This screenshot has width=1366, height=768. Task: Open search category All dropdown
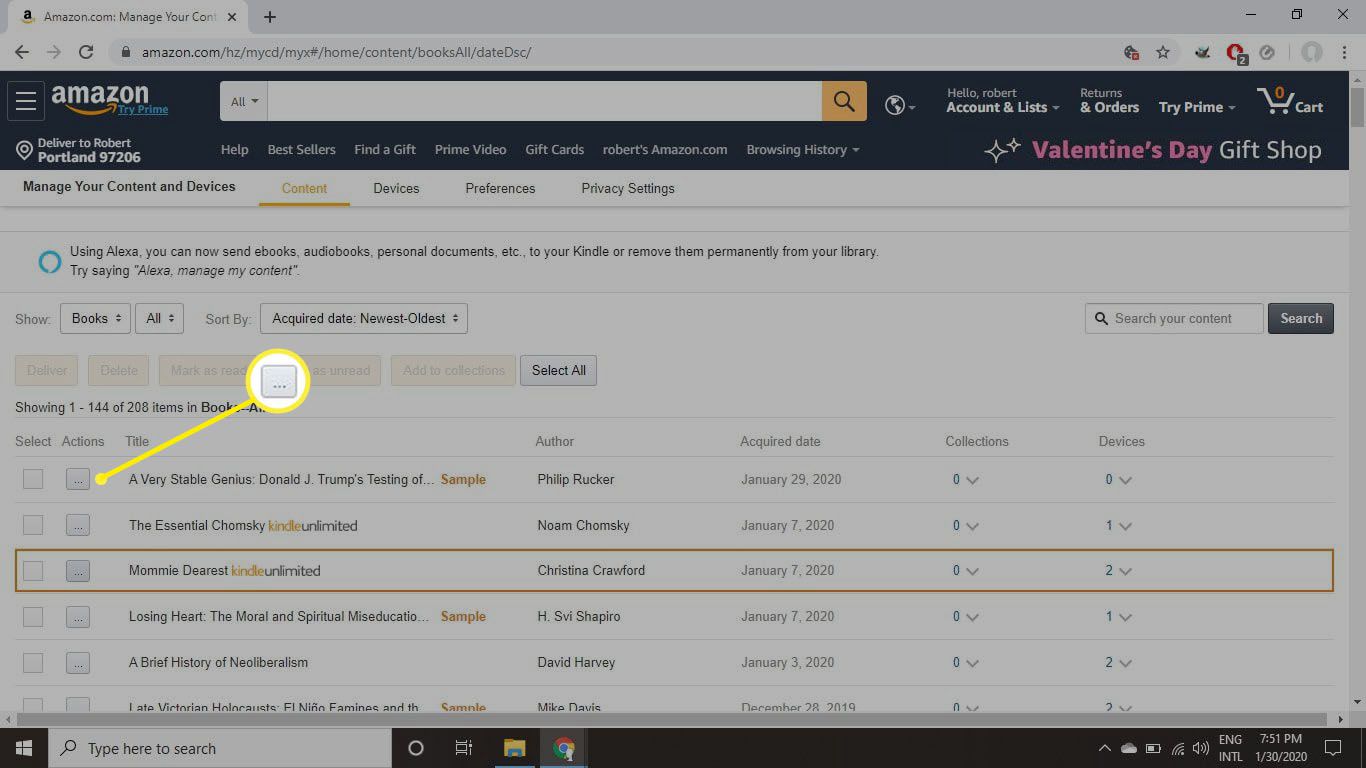pyautogui.click(x=244, y=101)
